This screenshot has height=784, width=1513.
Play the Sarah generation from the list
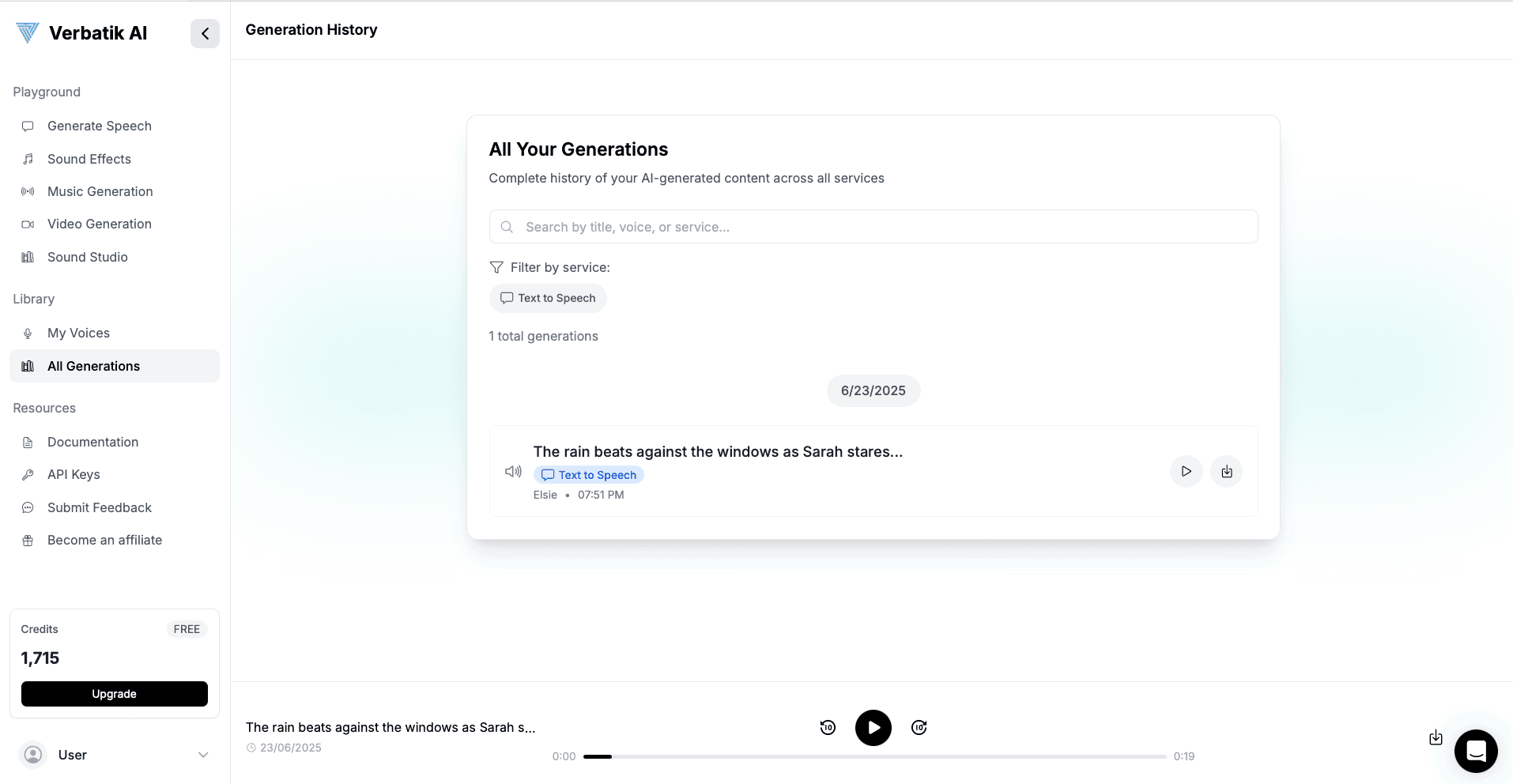coord(1186,471)
